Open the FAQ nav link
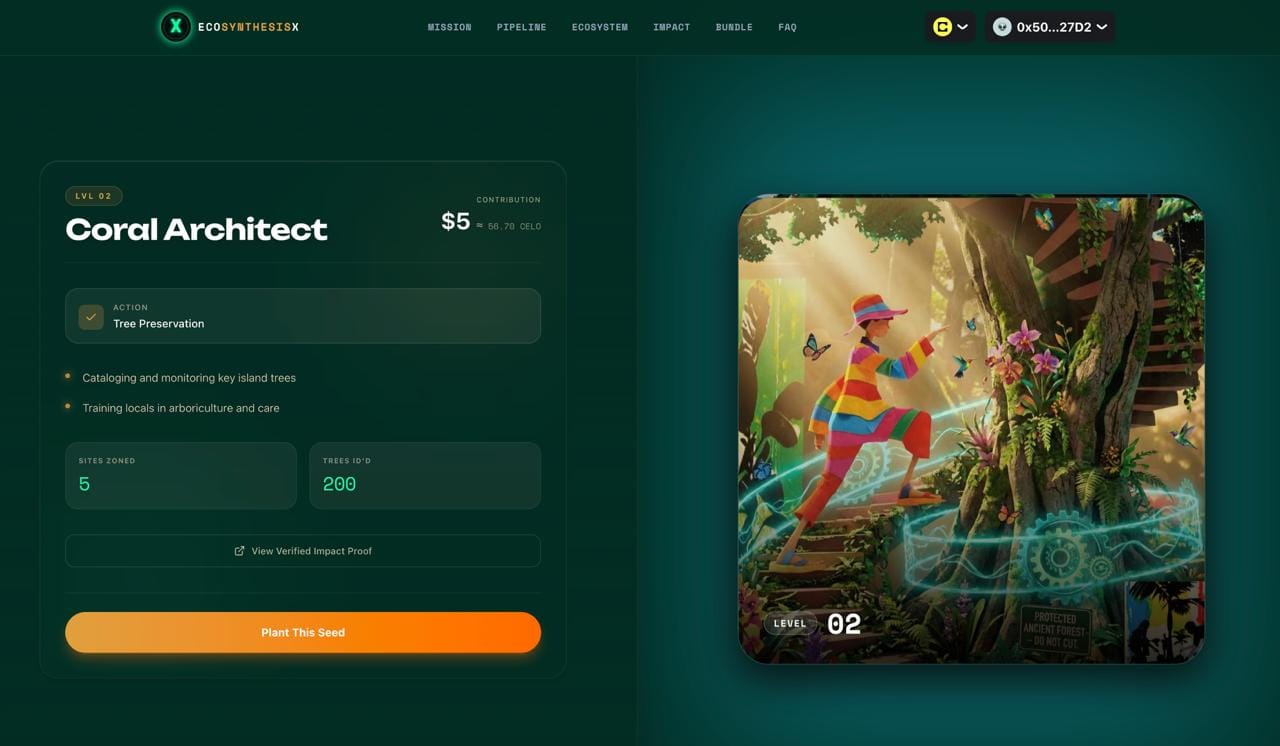Screen dimensions: 1280x746 787,27
